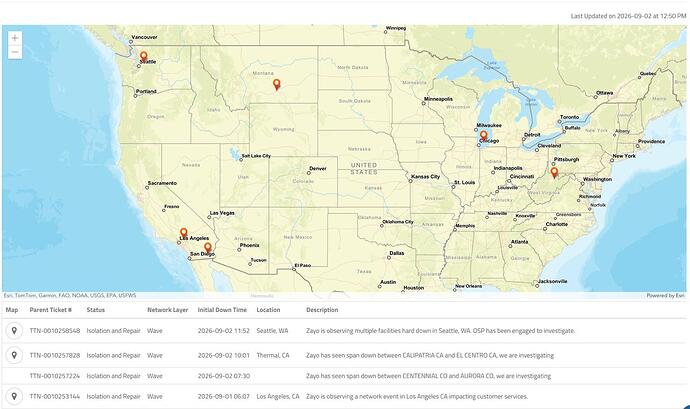Zoom in on the map with plus button
The height and width of the screenshot is (409, 690).
point(15,38)
